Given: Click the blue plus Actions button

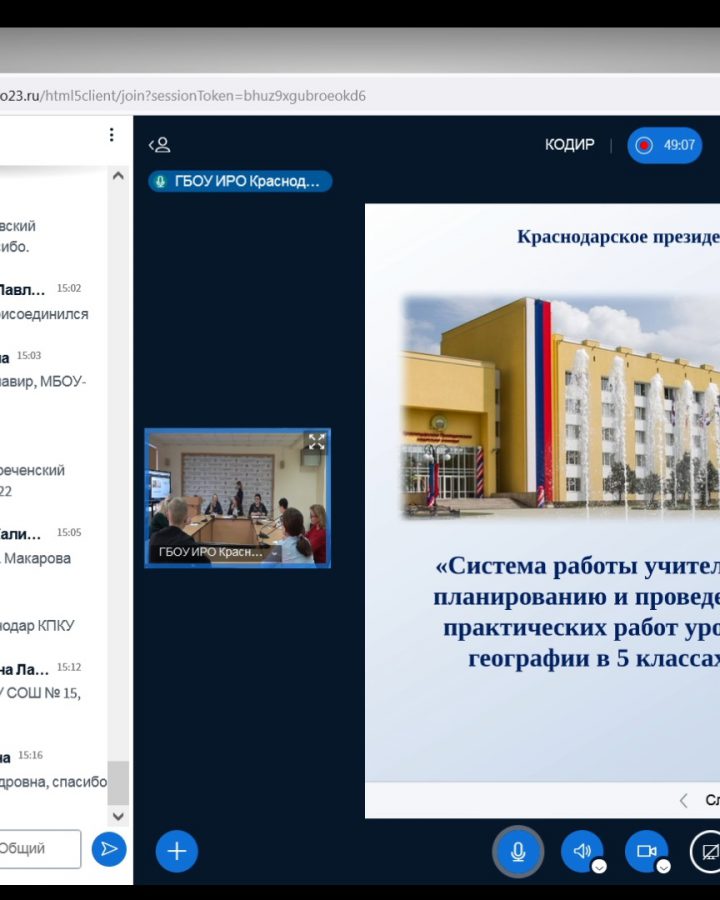Looking at the screenshot, I should coord(176,851).
